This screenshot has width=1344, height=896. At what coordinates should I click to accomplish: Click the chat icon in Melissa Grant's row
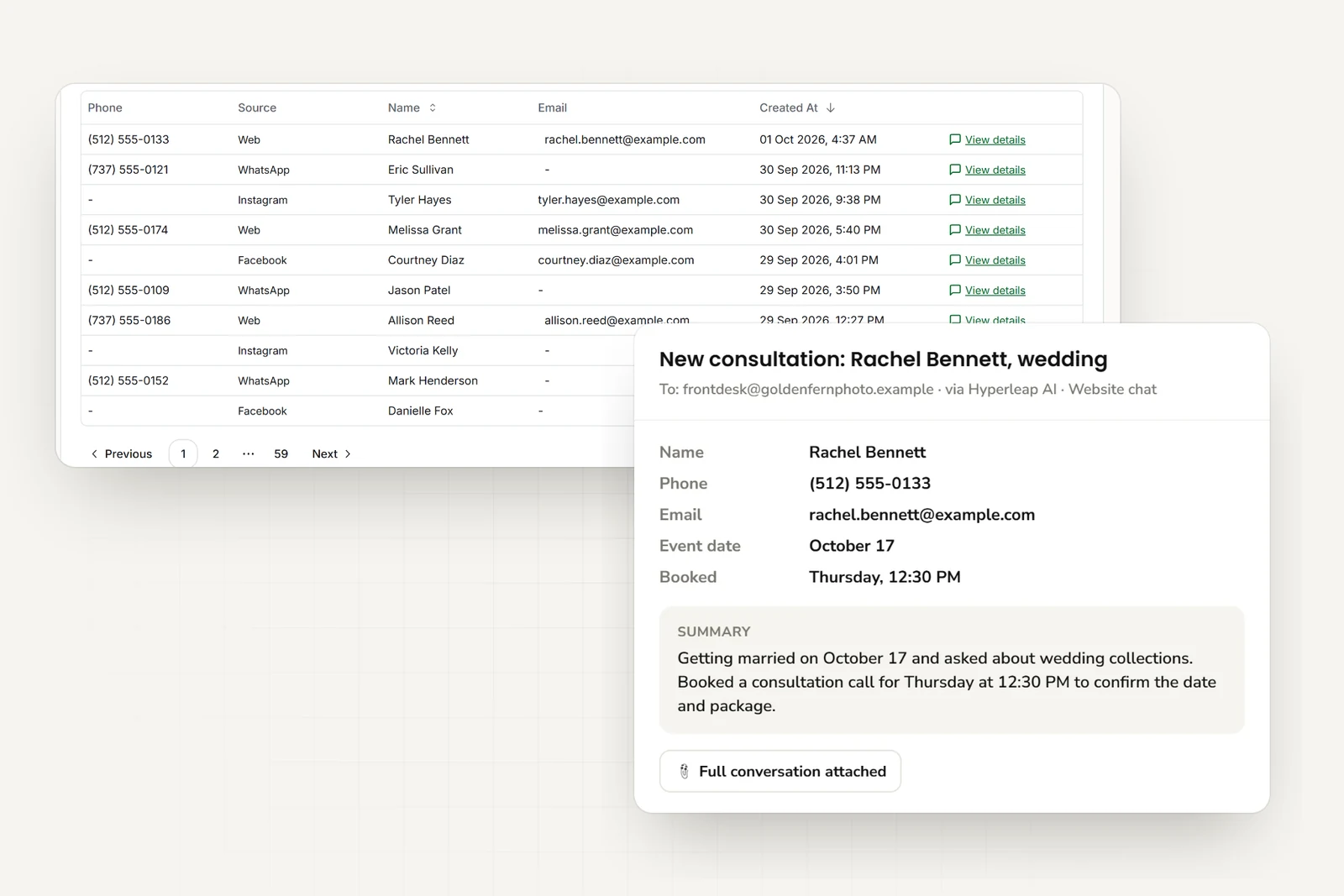(x=955, y=230)
